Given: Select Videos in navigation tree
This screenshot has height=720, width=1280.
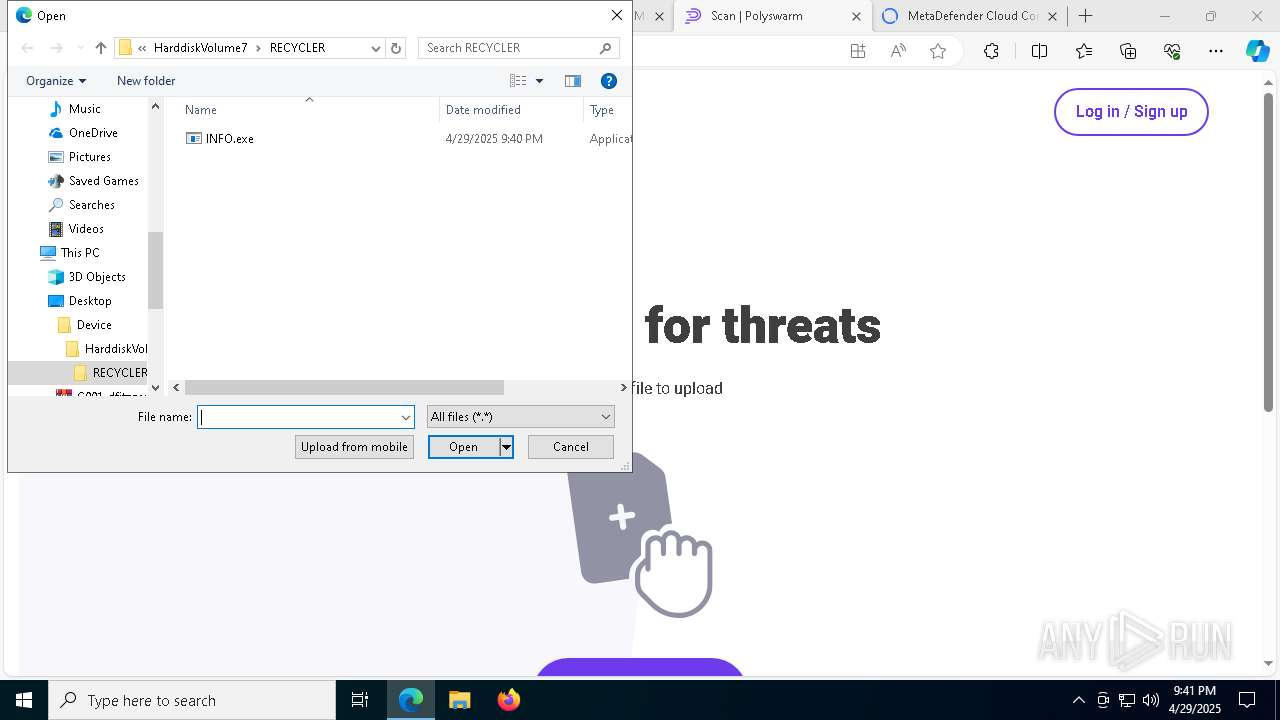Looking at the screenshot, I should click(x=86, y=229).
